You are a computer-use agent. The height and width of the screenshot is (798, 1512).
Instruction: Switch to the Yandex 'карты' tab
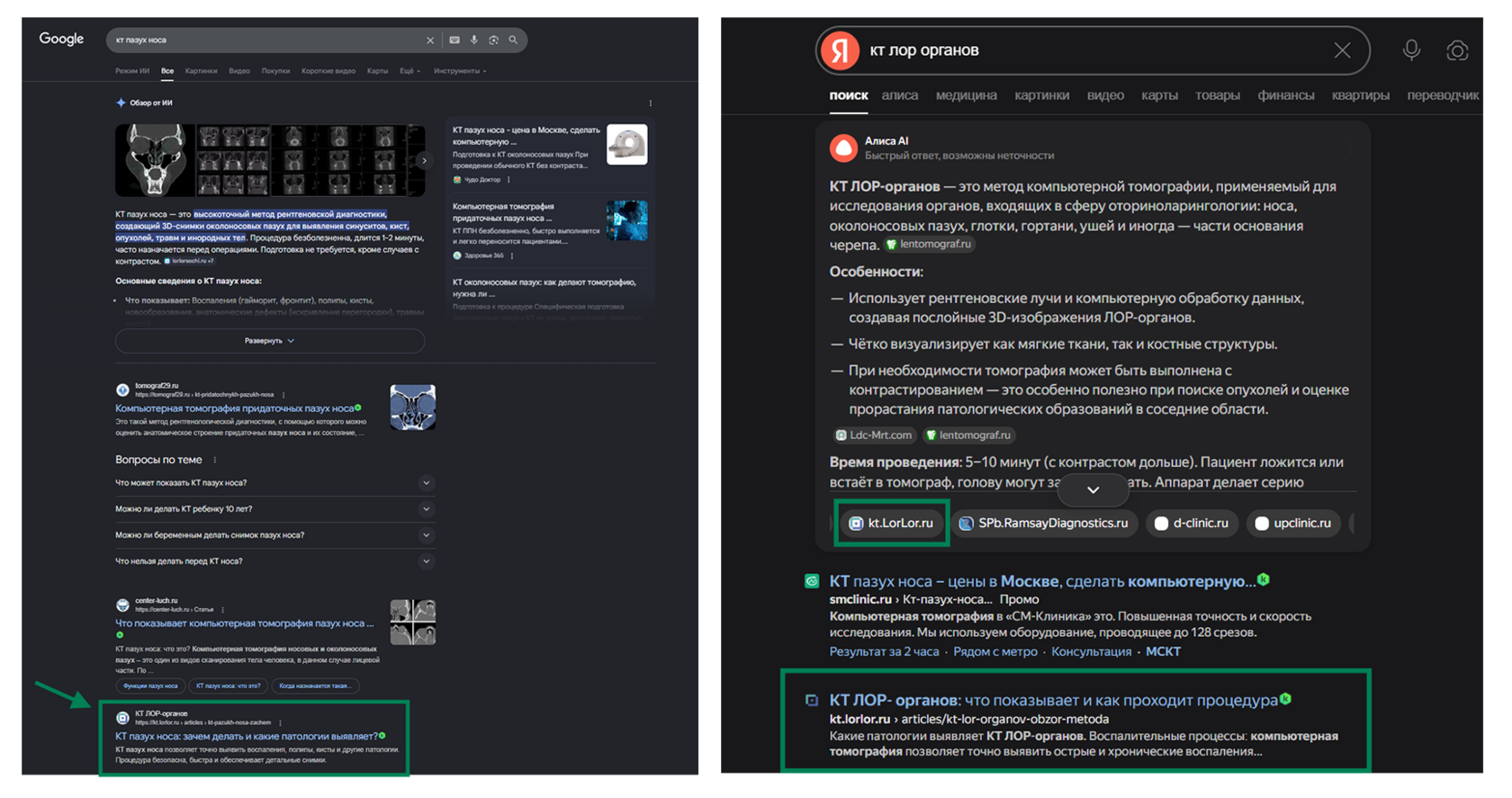[1159, 95]
